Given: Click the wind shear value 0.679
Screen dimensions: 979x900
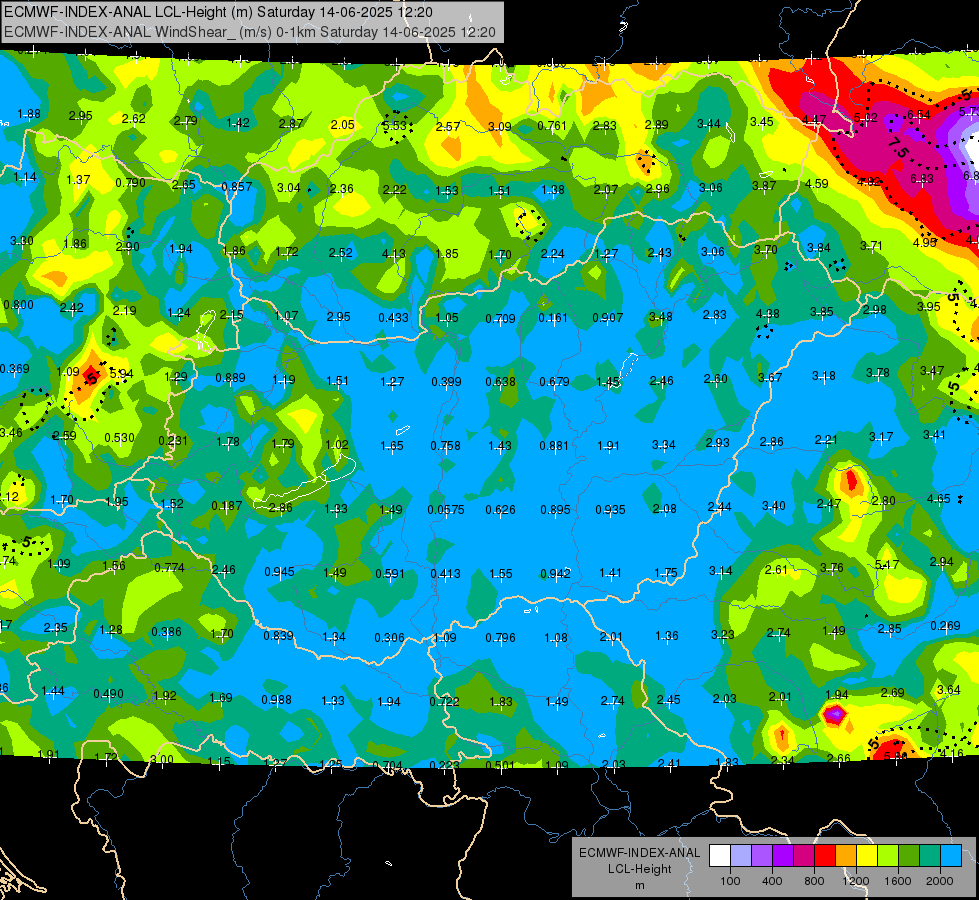Looking at the screenshot, I should click(x=554, y=382).
